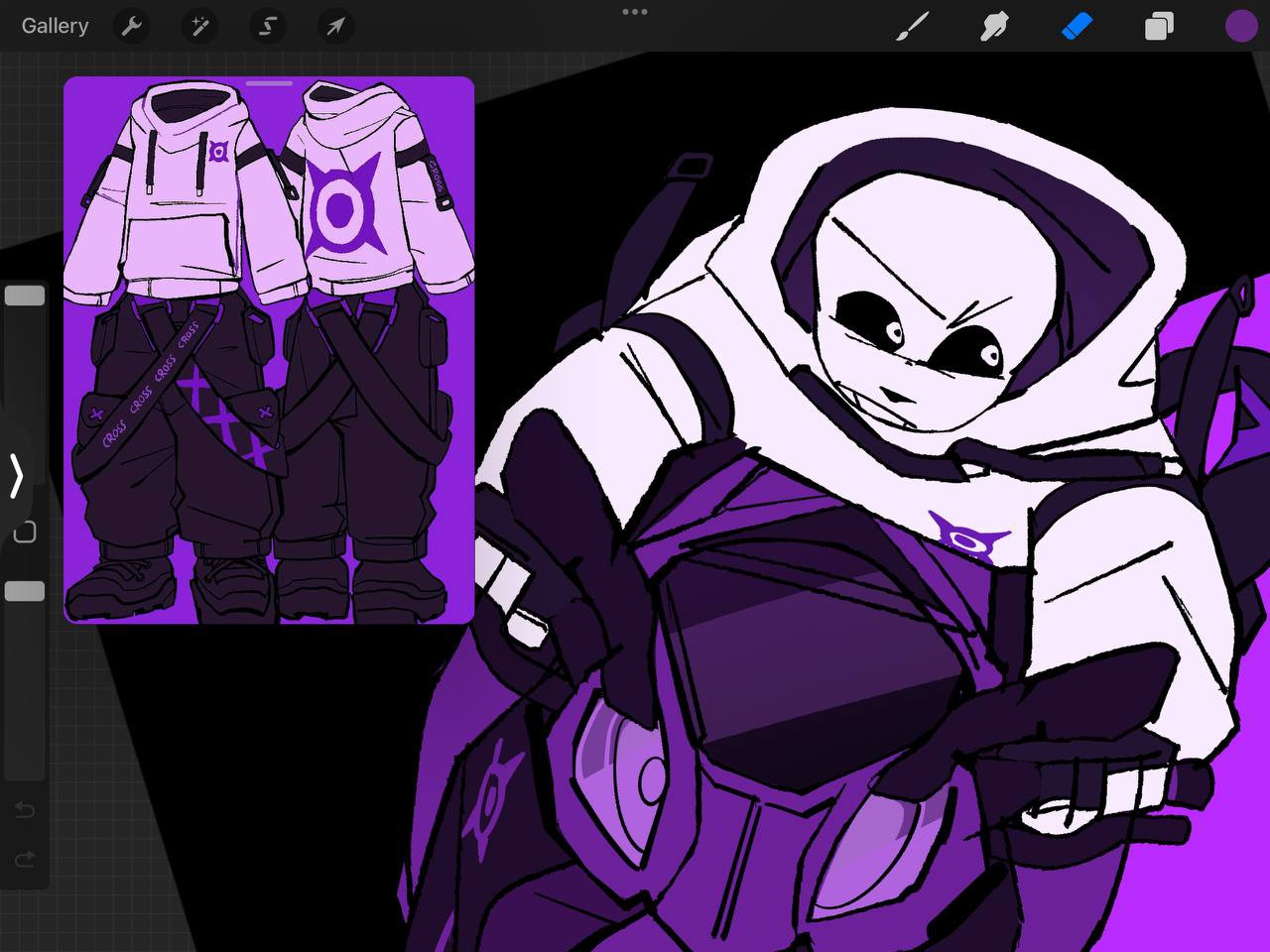The height and width of the screenshot is (952, 1270).
Task: Adjust the brush opacity slider handle
Action: (x=25, y=591)
